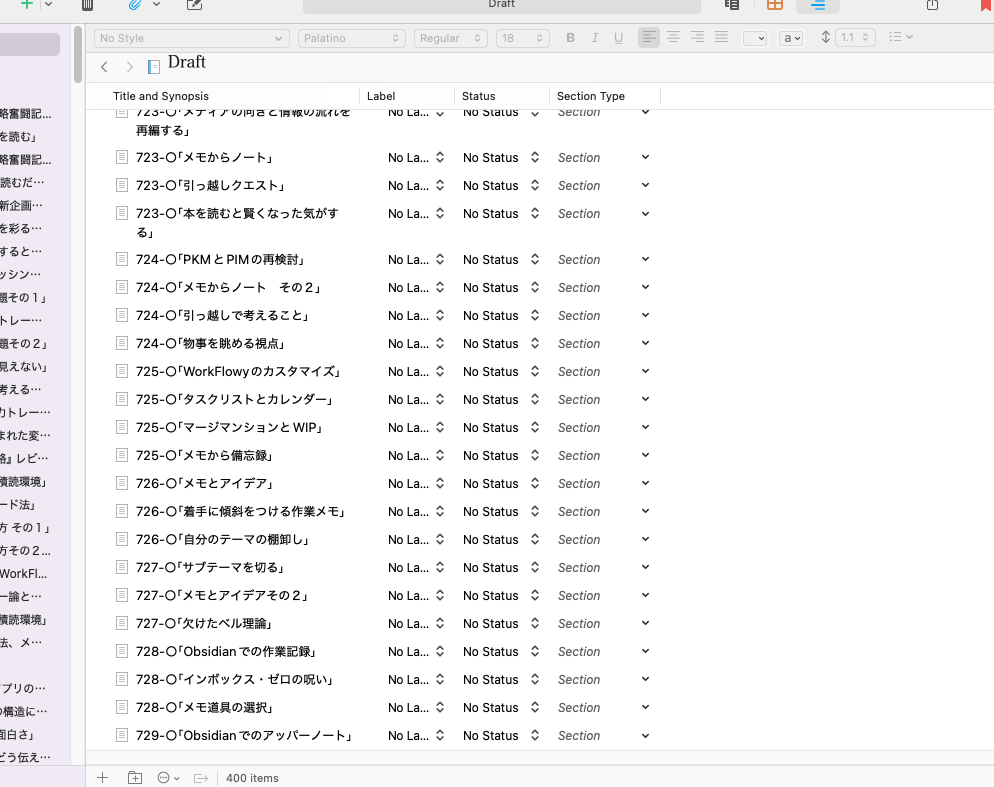
Task: Select binder item ending 「WorkFl...」
Action: tap(23, 573)
